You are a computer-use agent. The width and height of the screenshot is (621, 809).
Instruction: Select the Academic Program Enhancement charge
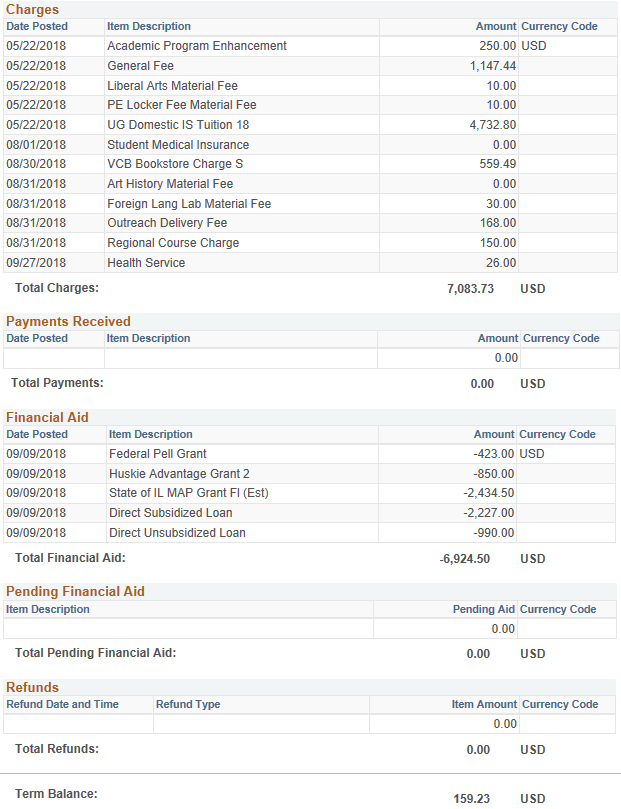click(196, 46)
